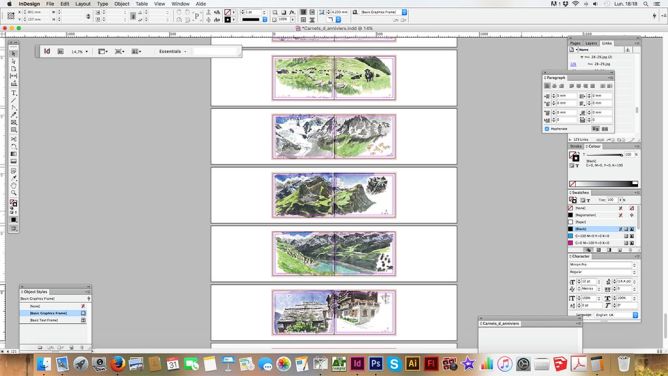Expand the link info disclosure triangle in Links panel
The height and width of the screenshot is (376, 668).
coord(570,140)
